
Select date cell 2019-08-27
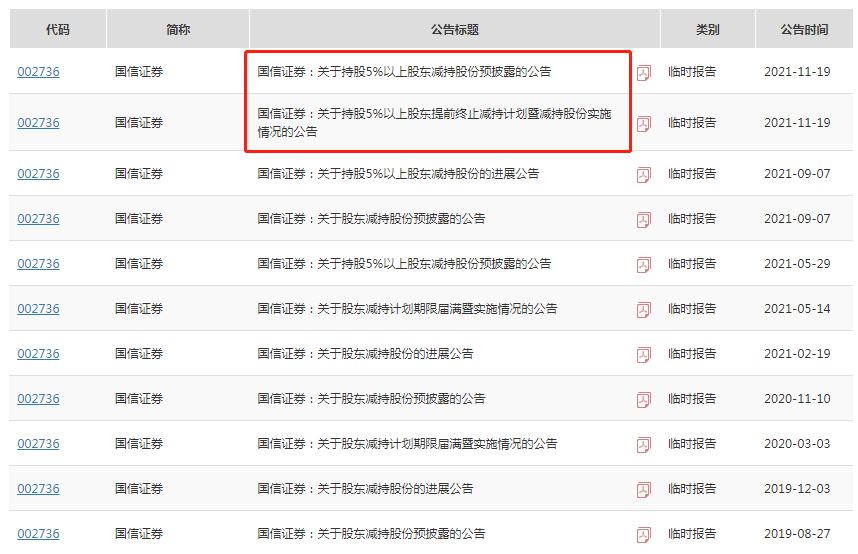(x=797, y=533)
